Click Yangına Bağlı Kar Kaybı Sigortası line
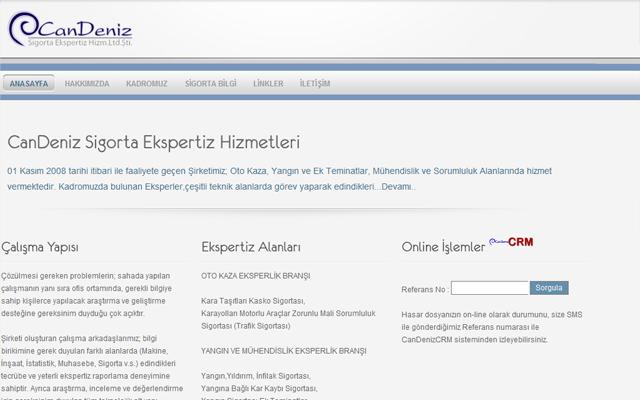The height and width of the screenshot is (400, 640). click(259, 389)
